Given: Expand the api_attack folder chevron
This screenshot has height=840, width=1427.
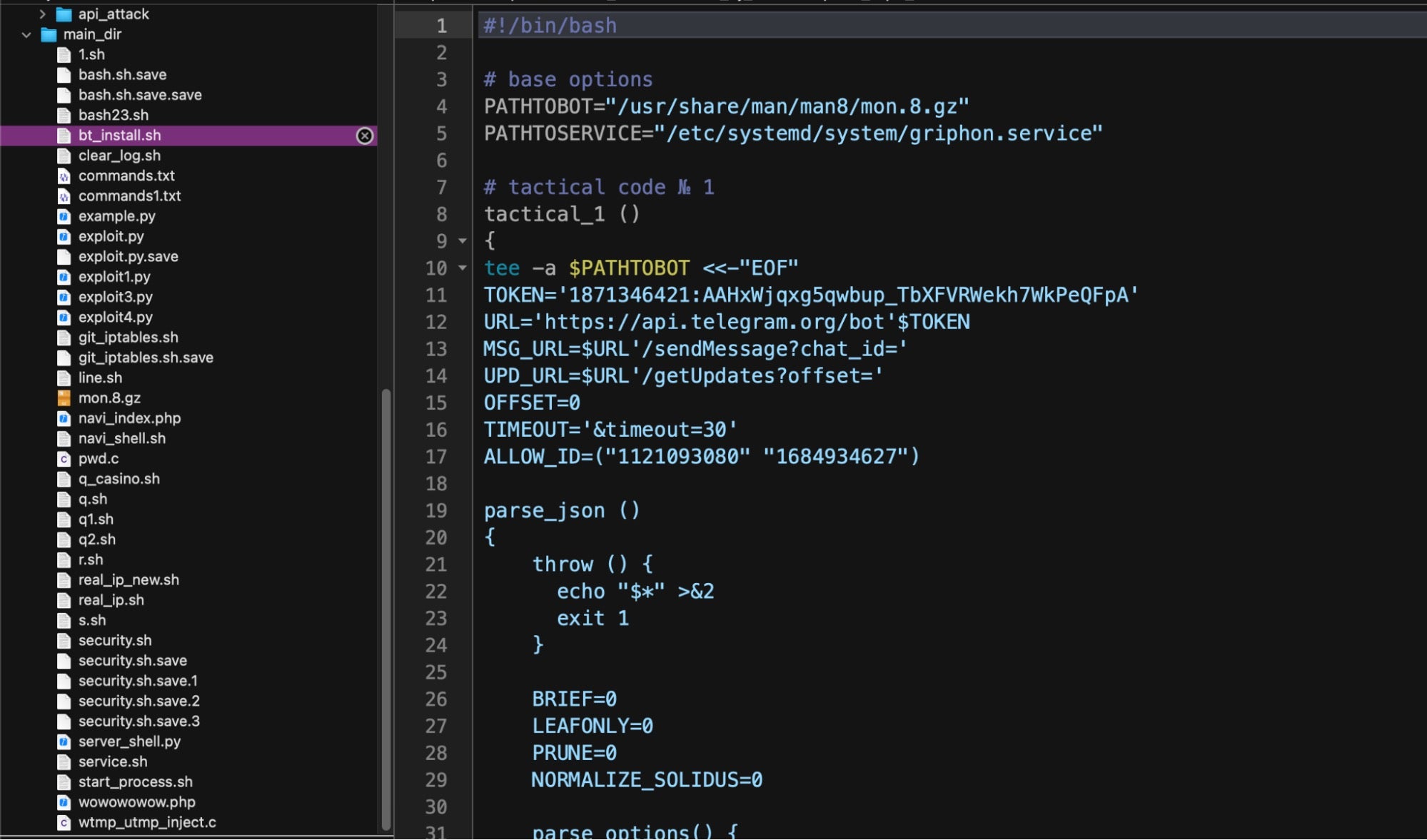Looking at the screenshot, I should click(x=42, y=14).
